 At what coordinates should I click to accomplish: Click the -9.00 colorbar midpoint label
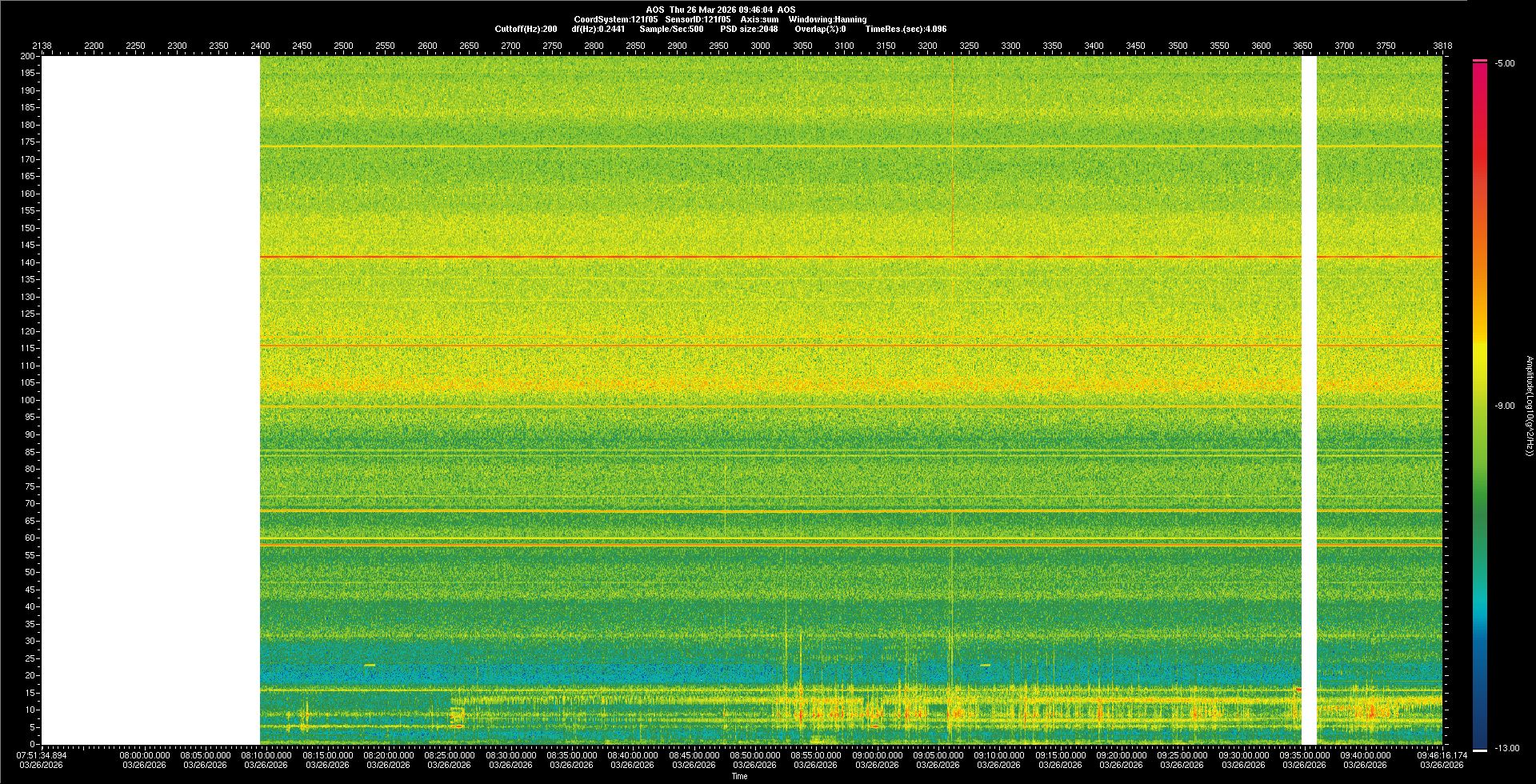point(1505,406)
